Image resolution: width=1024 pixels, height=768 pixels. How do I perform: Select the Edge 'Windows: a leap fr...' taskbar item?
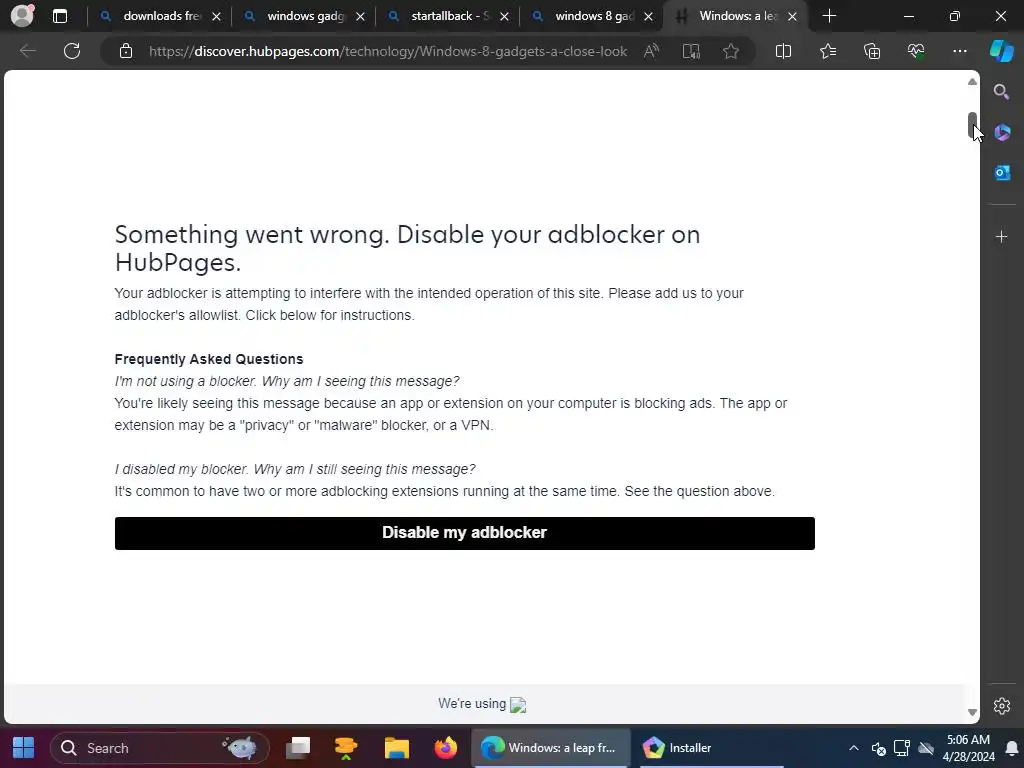click(x=551, y=748)
